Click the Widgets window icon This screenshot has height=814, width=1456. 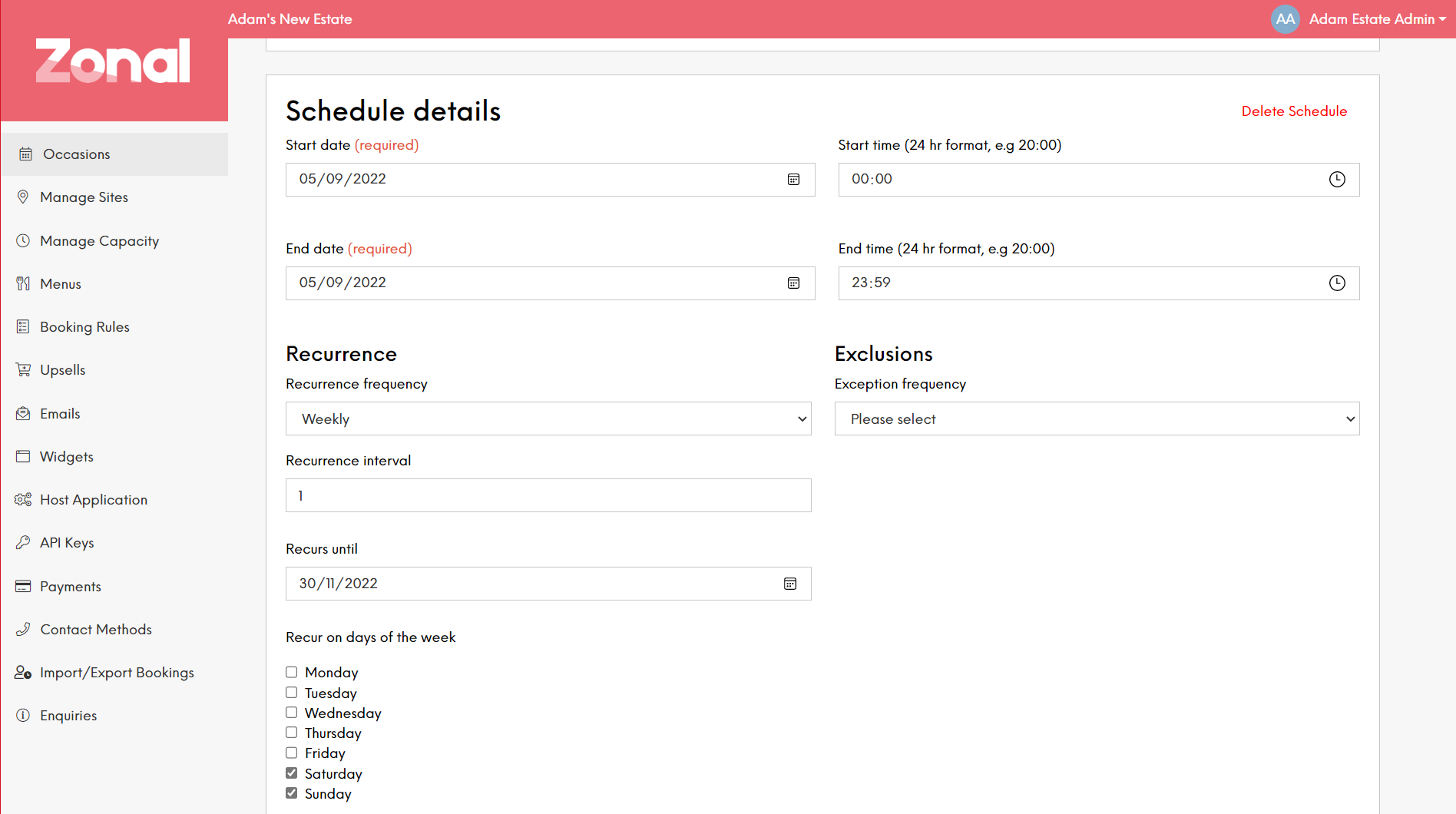pyautogui.click(x=23, y=457)
